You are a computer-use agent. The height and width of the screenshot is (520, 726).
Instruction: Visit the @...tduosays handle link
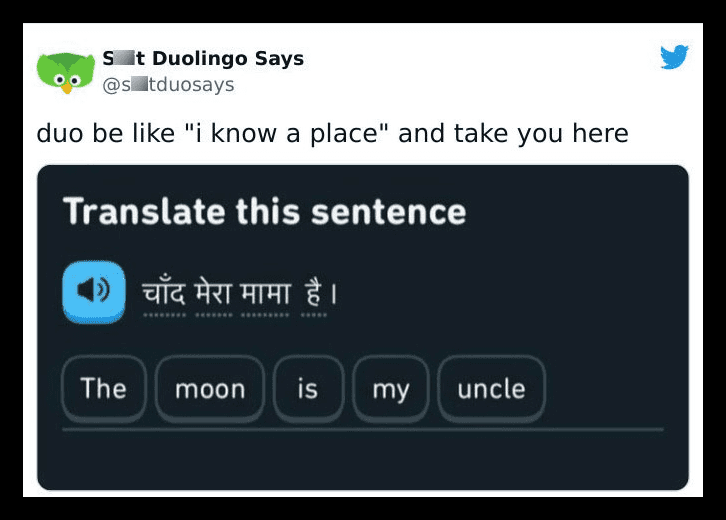click(168, 85)
